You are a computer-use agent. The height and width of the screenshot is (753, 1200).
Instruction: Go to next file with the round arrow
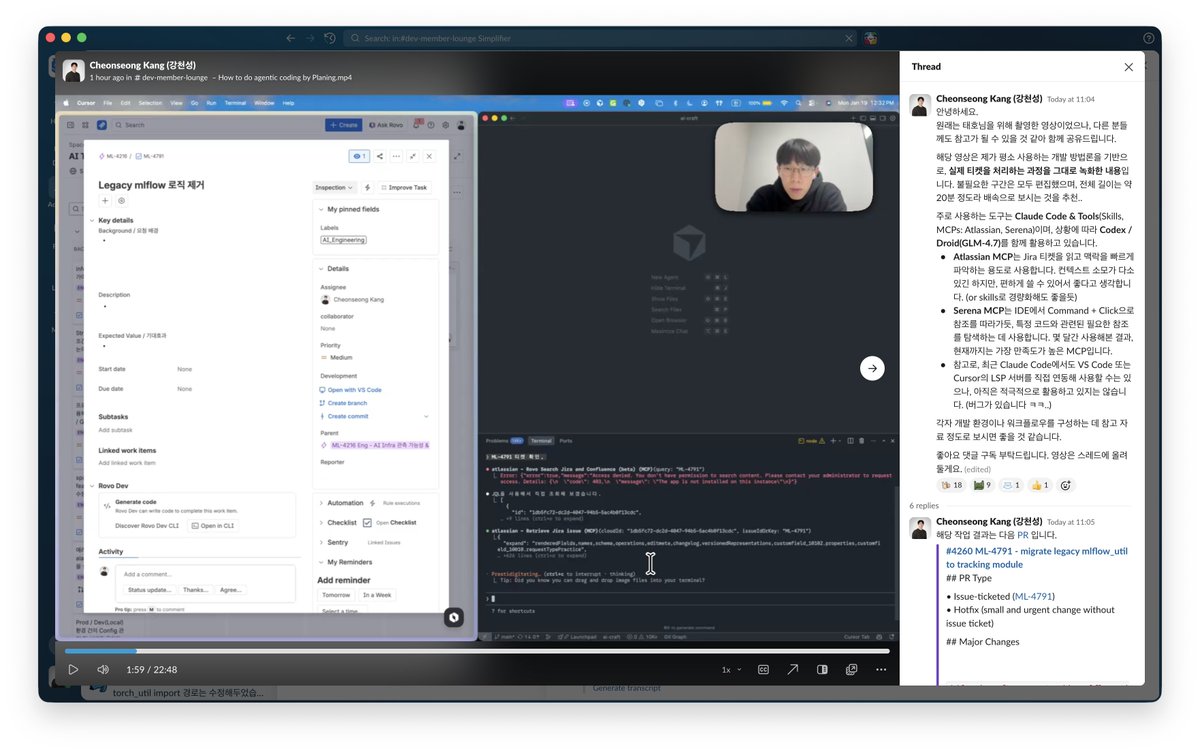click(872, 369)
